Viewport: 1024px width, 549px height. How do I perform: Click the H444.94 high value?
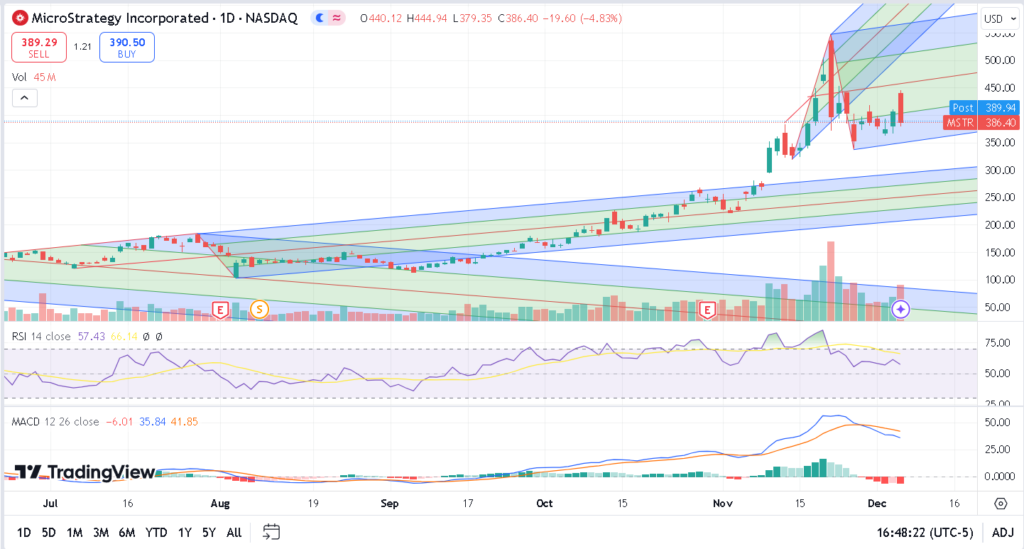pos(427,18)
